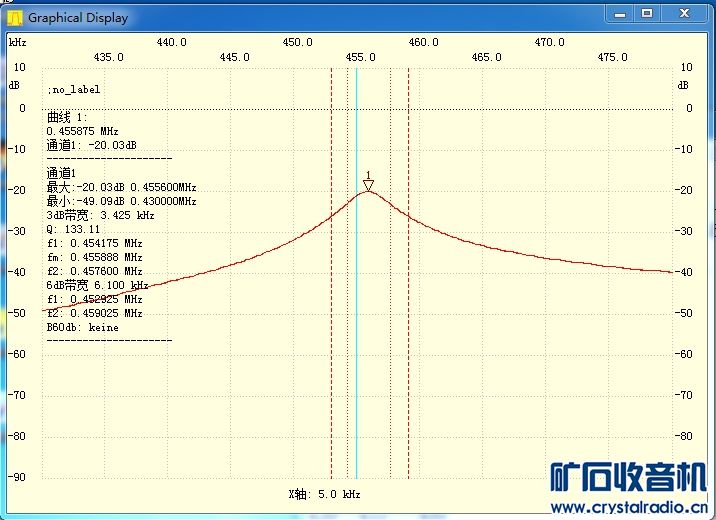Image resolution: width=716 pixels, height=520 pixels.
Task: Click the Graphical Display window icon
Action: pos(15,18)
